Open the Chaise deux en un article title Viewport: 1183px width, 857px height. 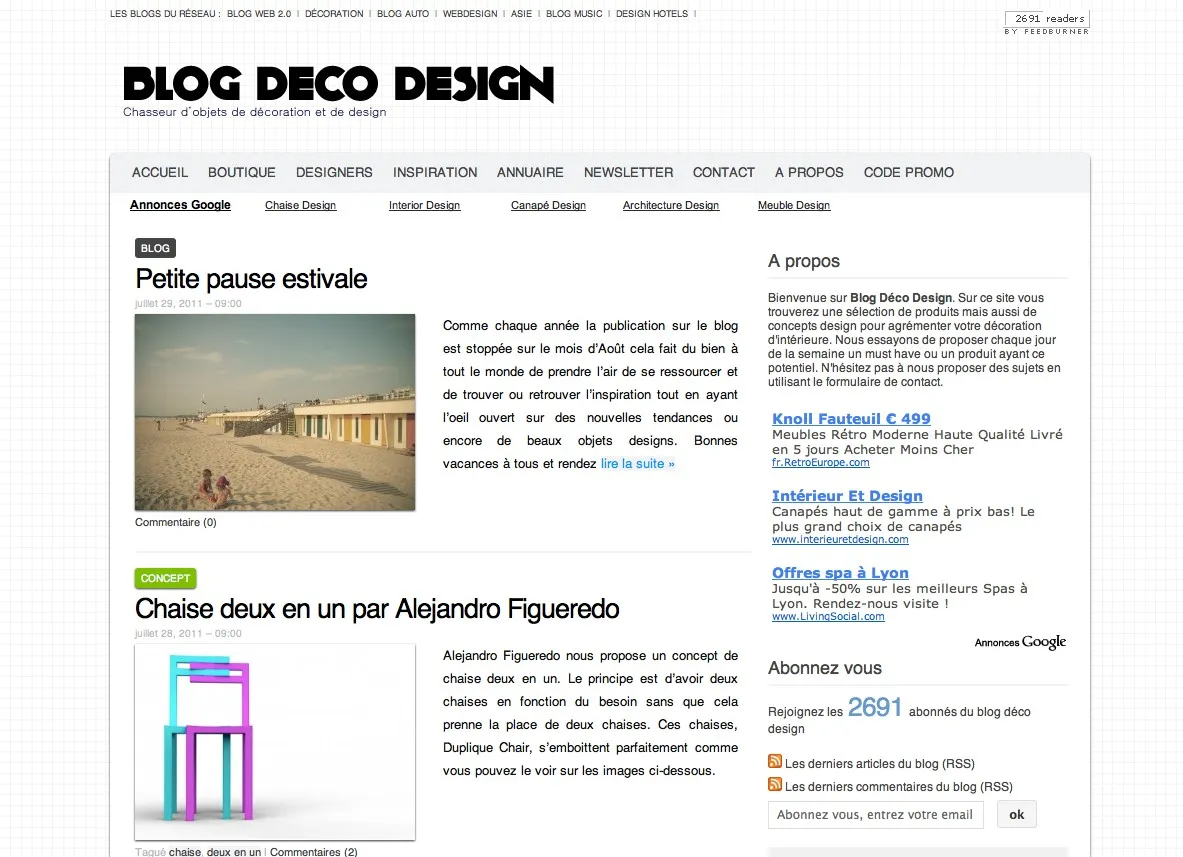pyautogui.click(x=377, y=609)
